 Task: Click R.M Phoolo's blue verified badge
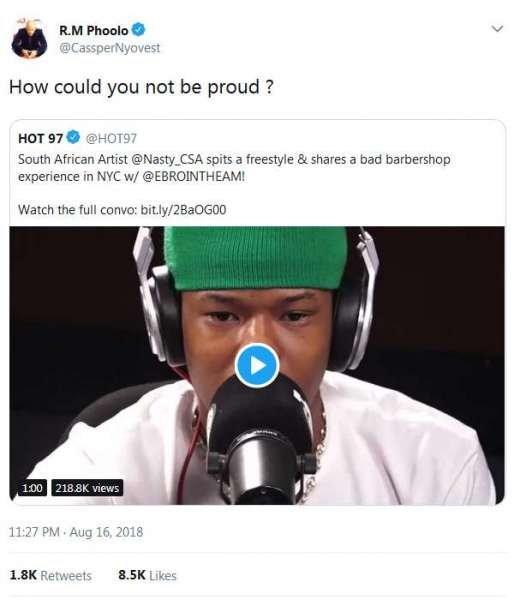[139, 29]
